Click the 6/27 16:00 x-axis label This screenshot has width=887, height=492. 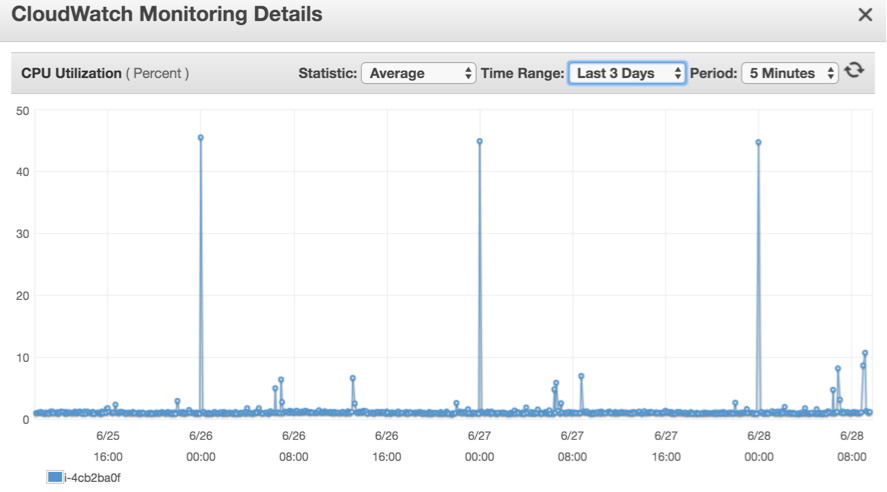(666, 446)
